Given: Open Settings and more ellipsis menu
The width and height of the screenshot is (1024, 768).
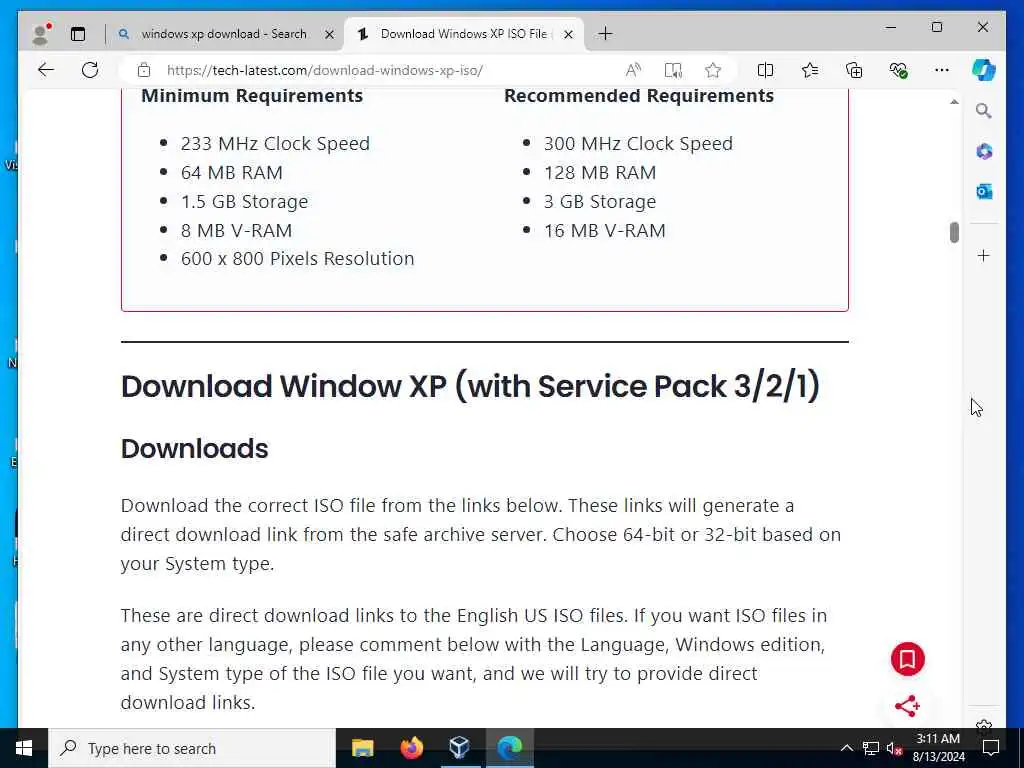Looking at the screenshot, I should [941, 70].
